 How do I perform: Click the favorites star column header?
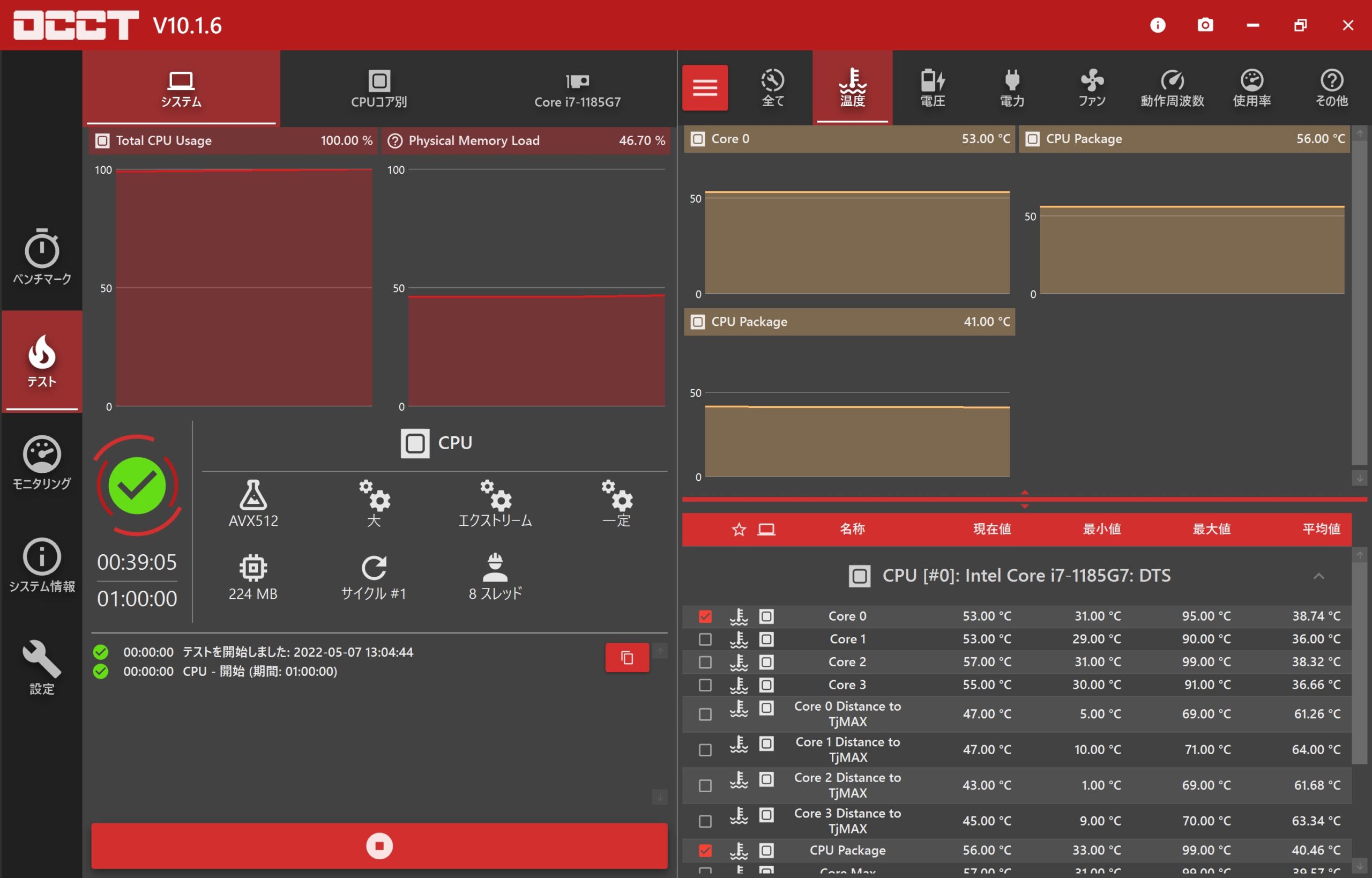click(739, 530)
